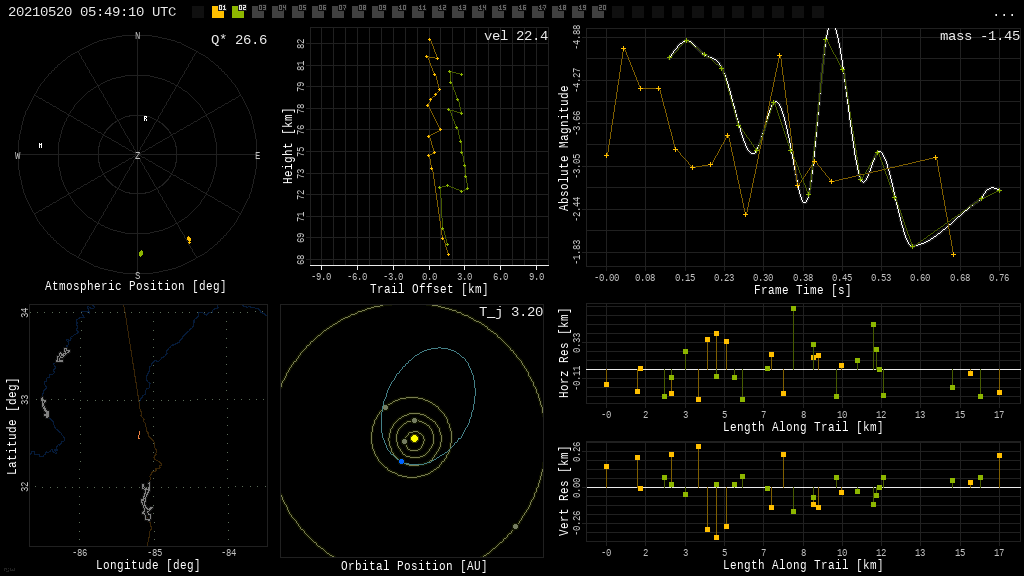This screenshot has height=576, width=1024.
Task: Click the Z zenith center of polar plot
Action: (138, 156)
